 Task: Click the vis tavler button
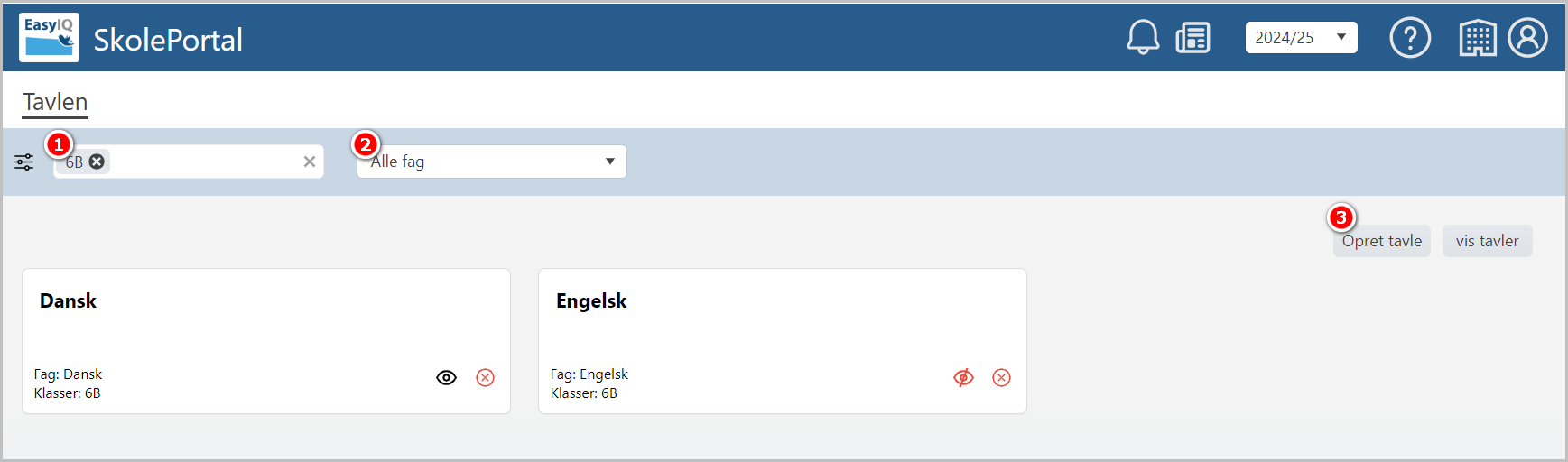(x=1488, y=241)
